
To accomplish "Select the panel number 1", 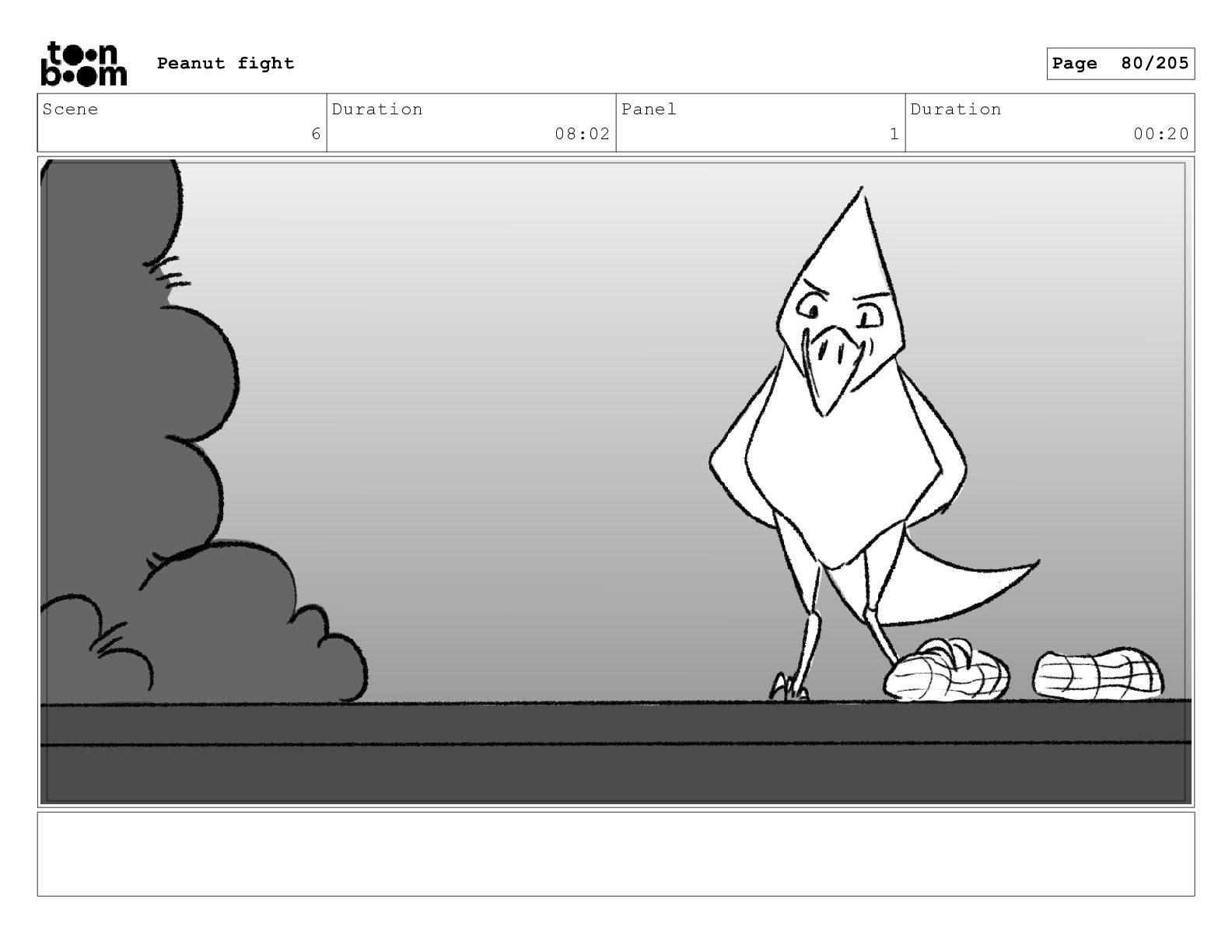I will [x=894, y=134].
